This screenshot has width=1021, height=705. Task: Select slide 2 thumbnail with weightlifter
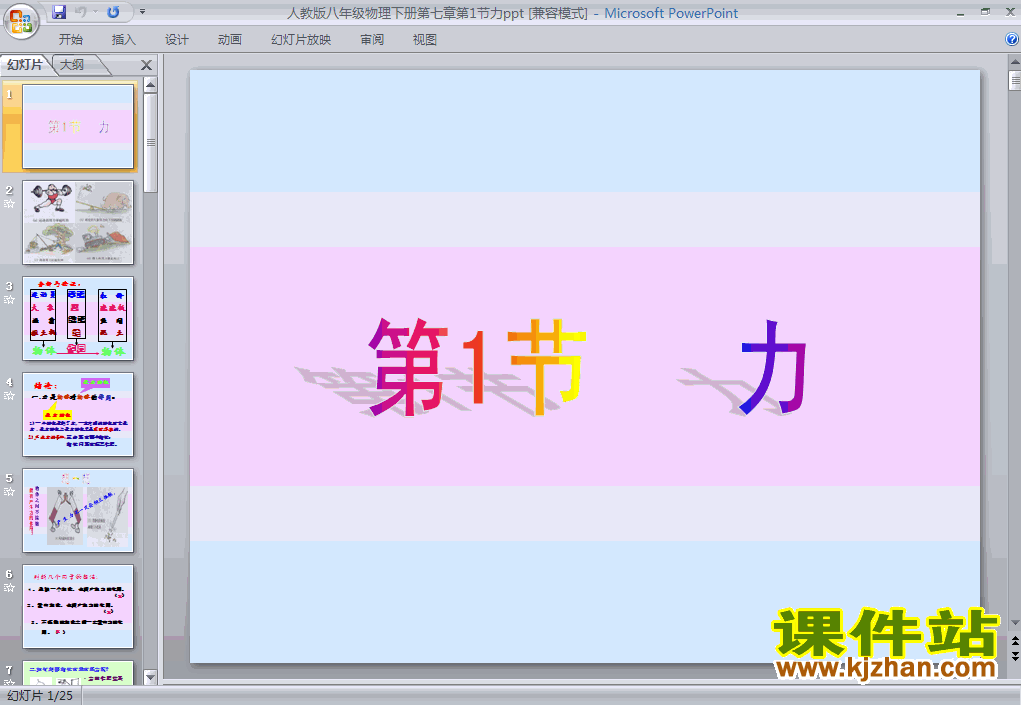point(78,223)
